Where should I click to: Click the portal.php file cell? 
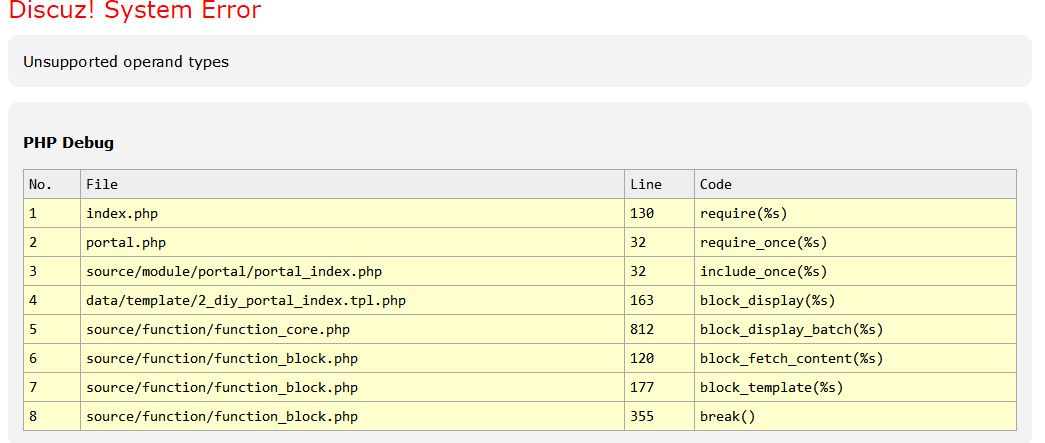[126, 242]
